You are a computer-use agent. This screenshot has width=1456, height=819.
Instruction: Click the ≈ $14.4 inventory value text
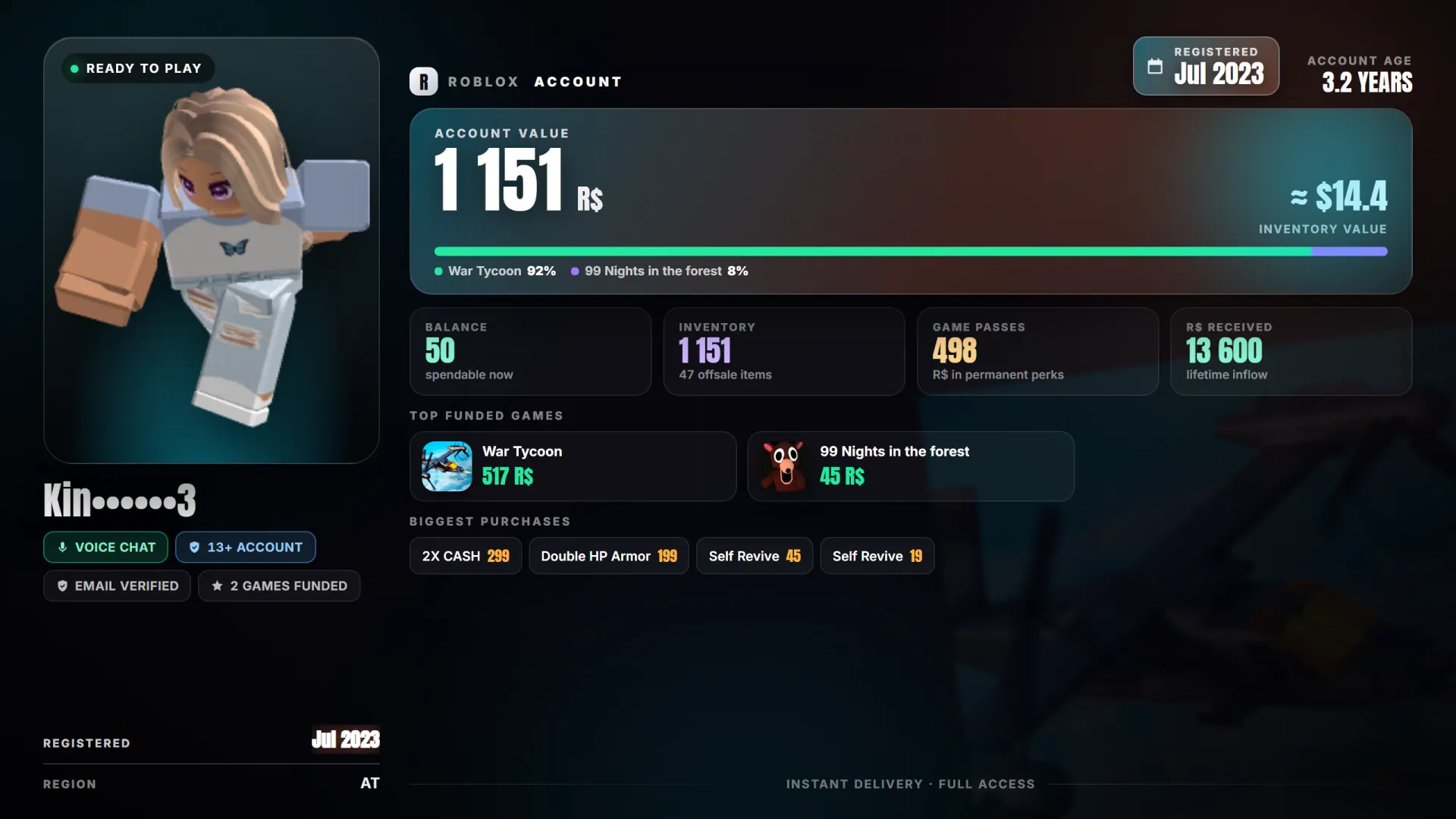point(1338,196)
